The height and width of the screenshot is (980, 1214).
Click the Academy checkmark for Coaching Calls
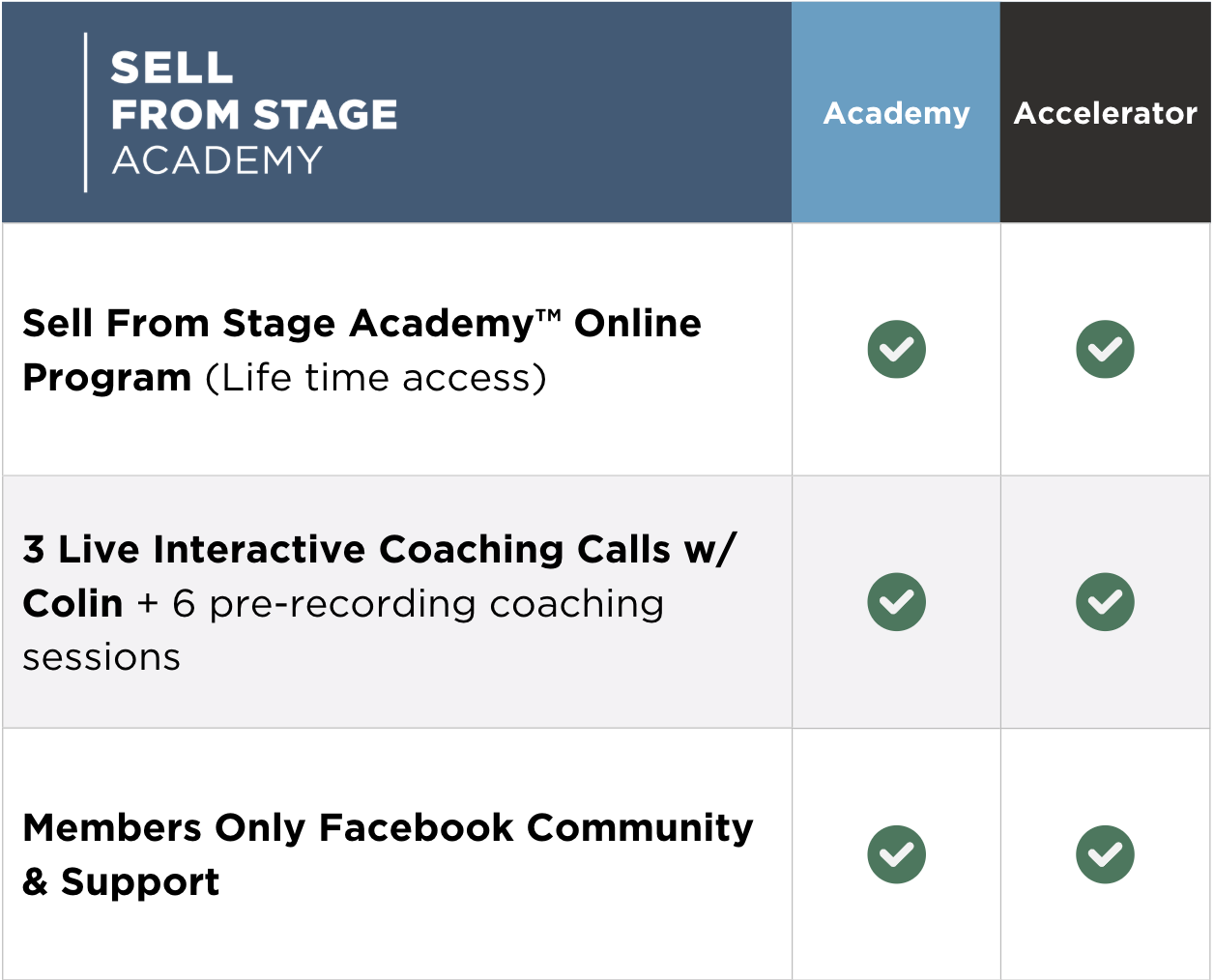(896, 602)
